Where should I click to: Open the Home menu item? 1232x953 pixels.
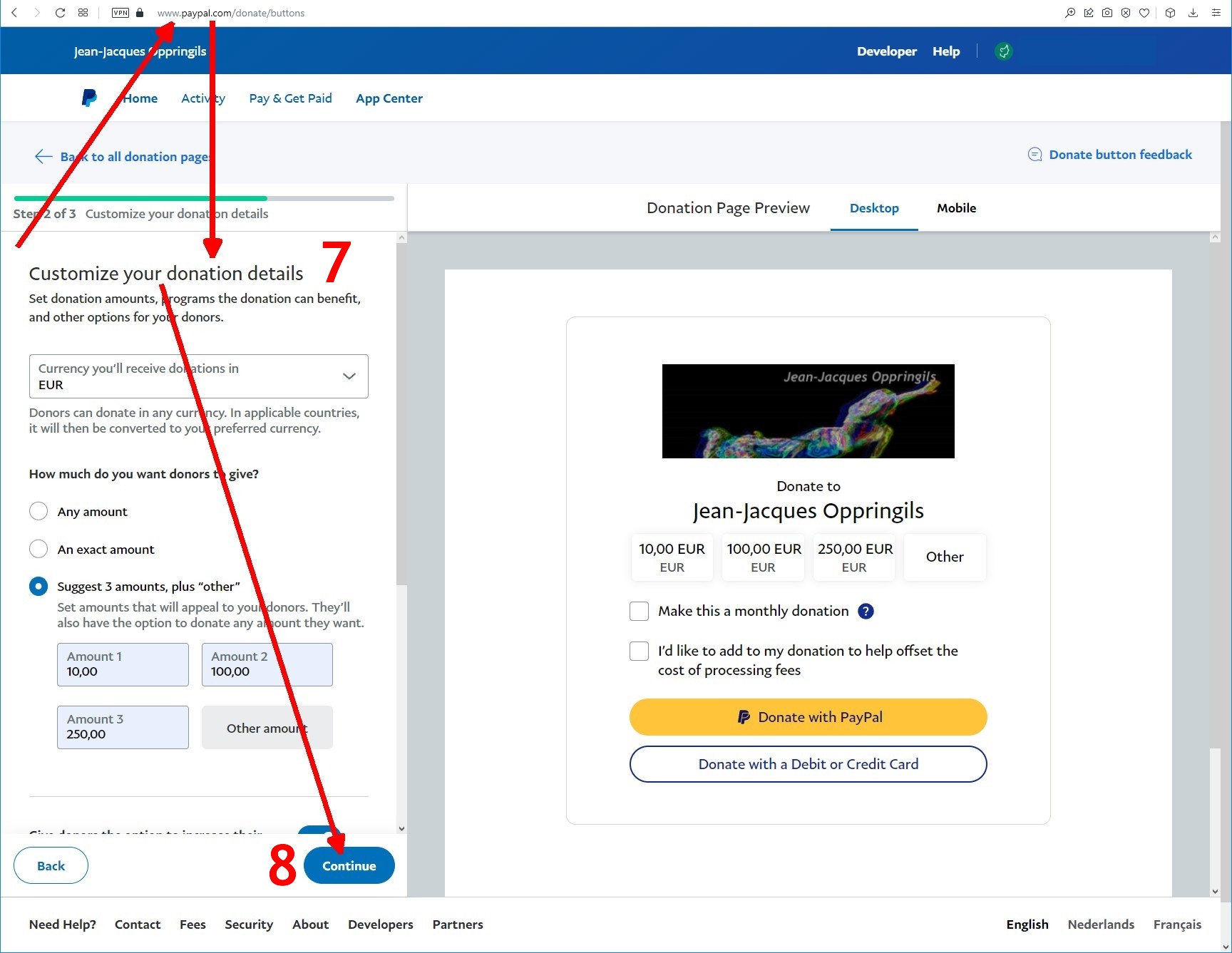click(140, 98)
